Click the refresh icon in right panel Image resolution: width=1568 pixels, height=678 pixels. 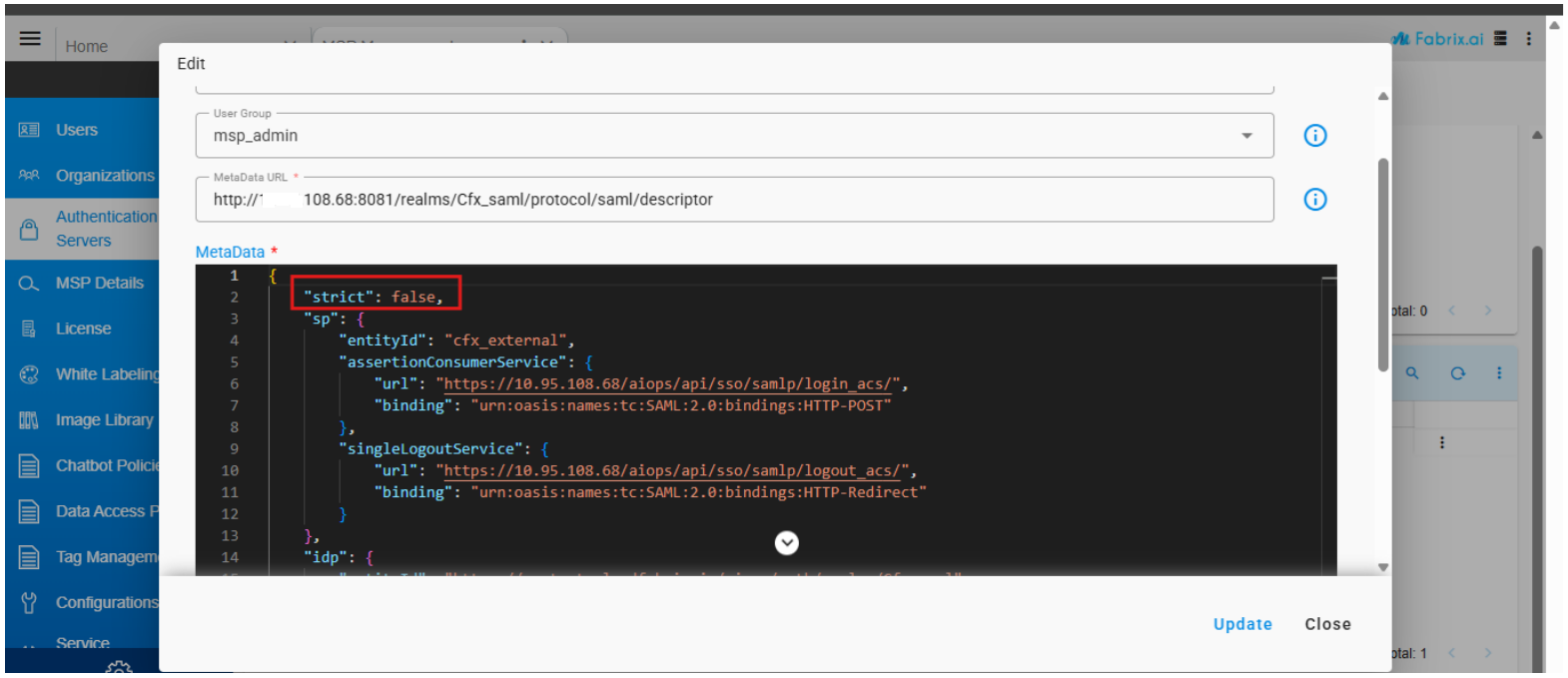[x=1457, y=372]
